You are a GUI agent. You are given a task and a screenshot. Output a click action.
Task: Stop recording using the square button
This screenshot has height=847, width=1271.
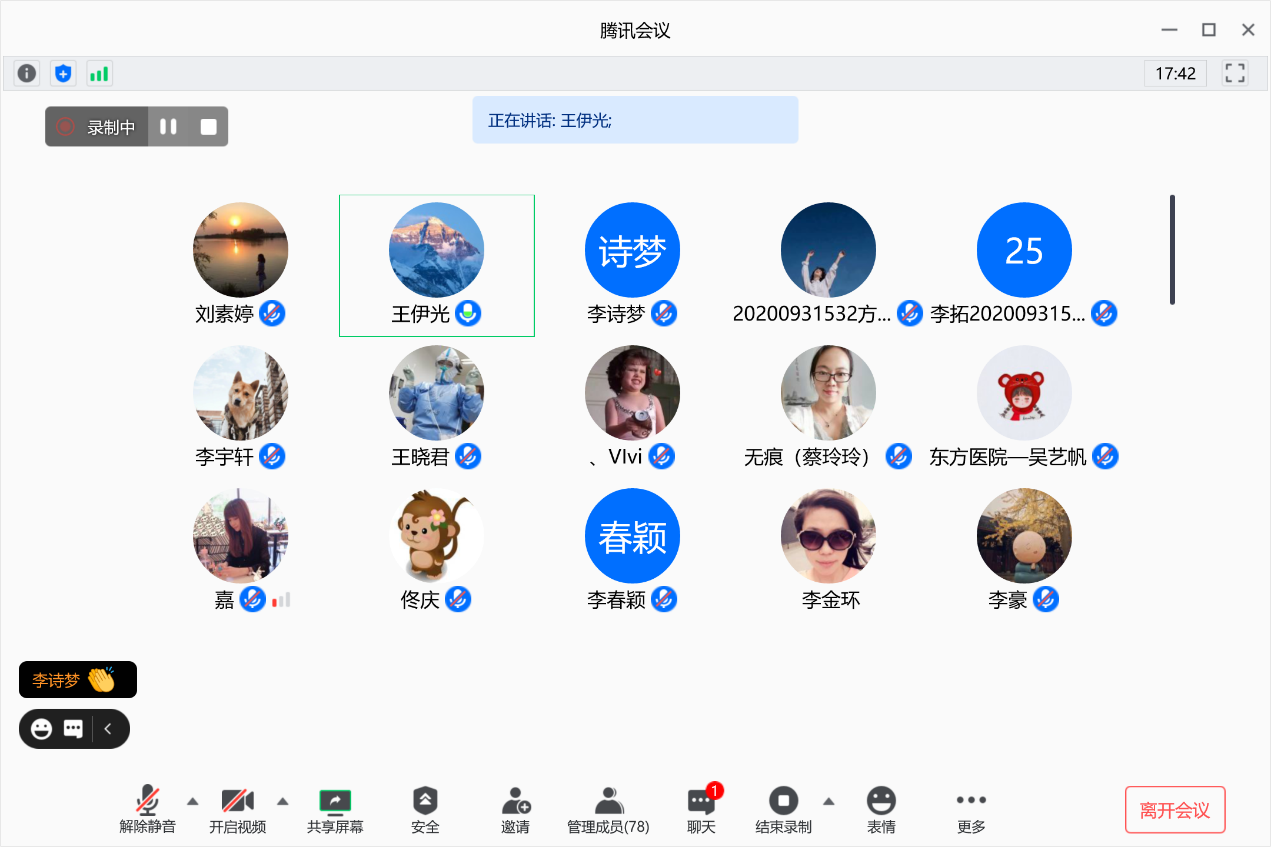tap(208, 127)
